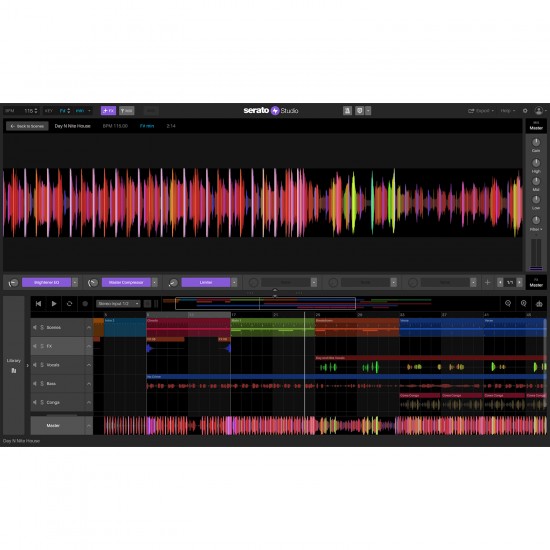The height and width of the screenshot is (550, 550).
Task: Open the Export menu
Action: (x=481, y=111)
